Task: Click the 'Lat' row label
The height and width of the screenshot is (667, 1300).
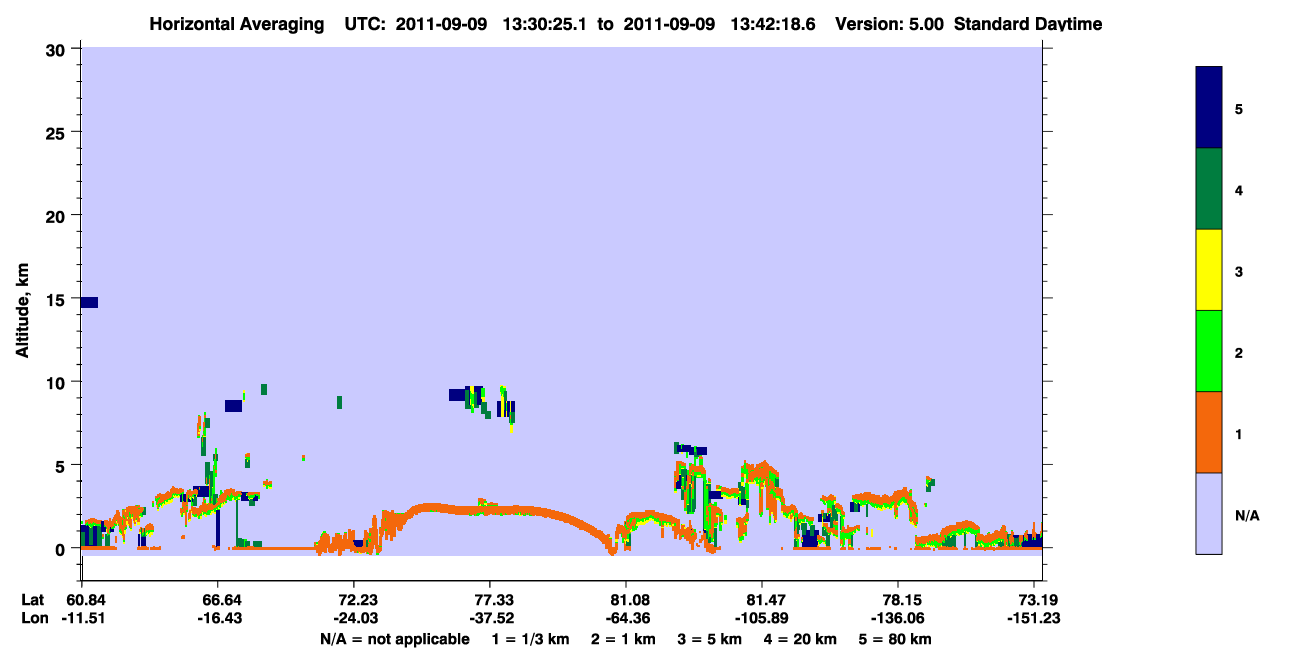Action: point(32,599)
